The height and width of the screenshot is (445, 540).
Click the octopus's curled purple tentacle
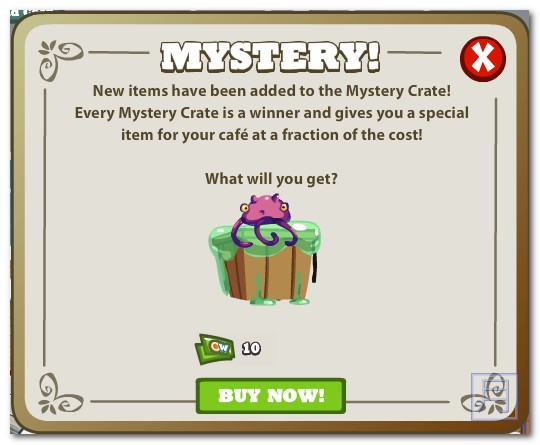pos(272,236)
